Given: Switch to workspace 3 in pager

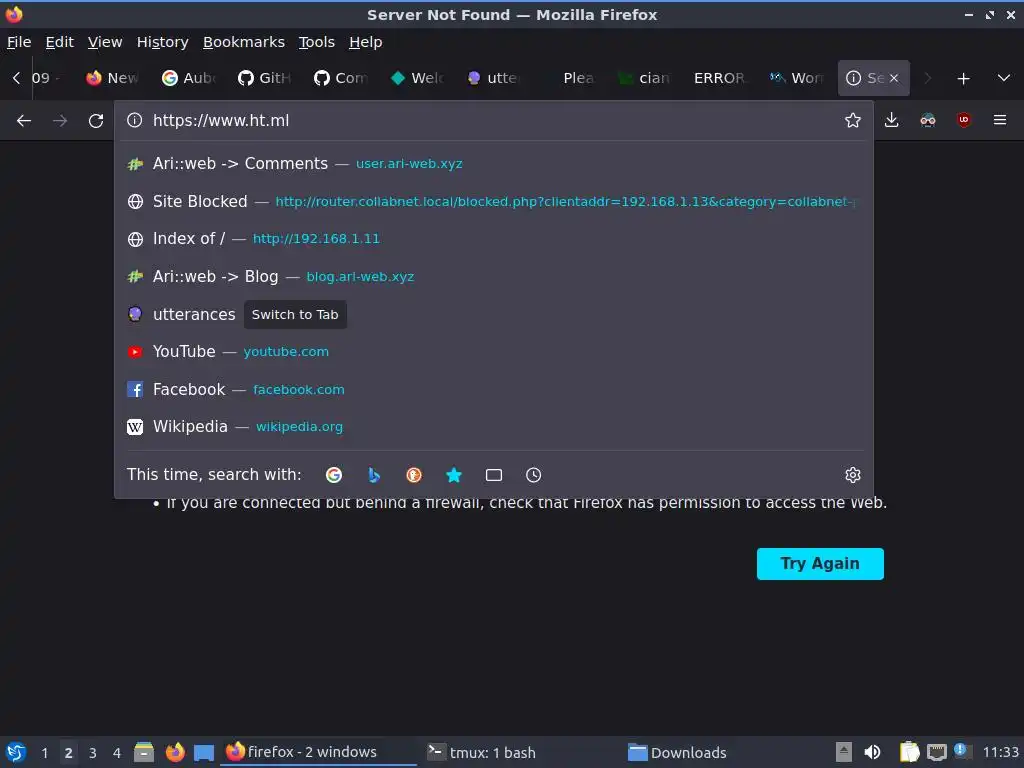Looking at the screenshot, I should (93, 753).
